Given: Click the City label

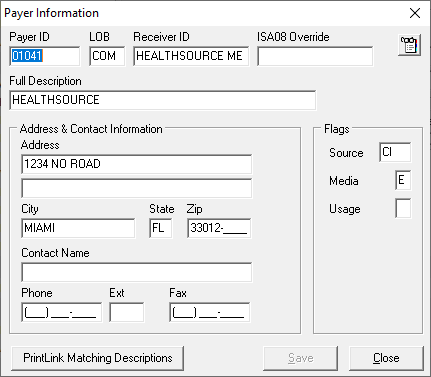Looking at the screenshot, I should pyautogui.click(x=30, y=209).
